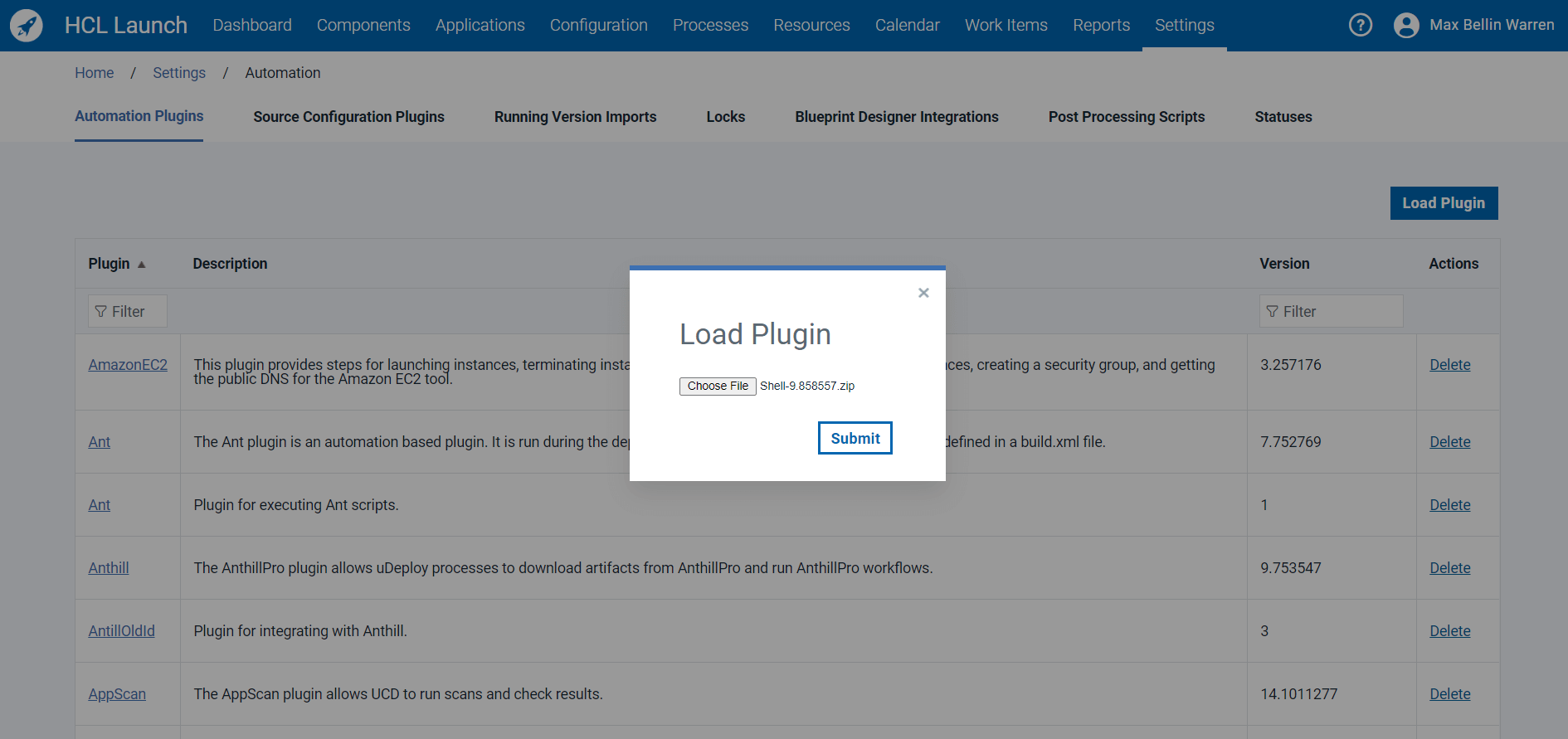Click Max Bellin Warren user name
Screen dimensions: 1568x739
pos(1492,25)
